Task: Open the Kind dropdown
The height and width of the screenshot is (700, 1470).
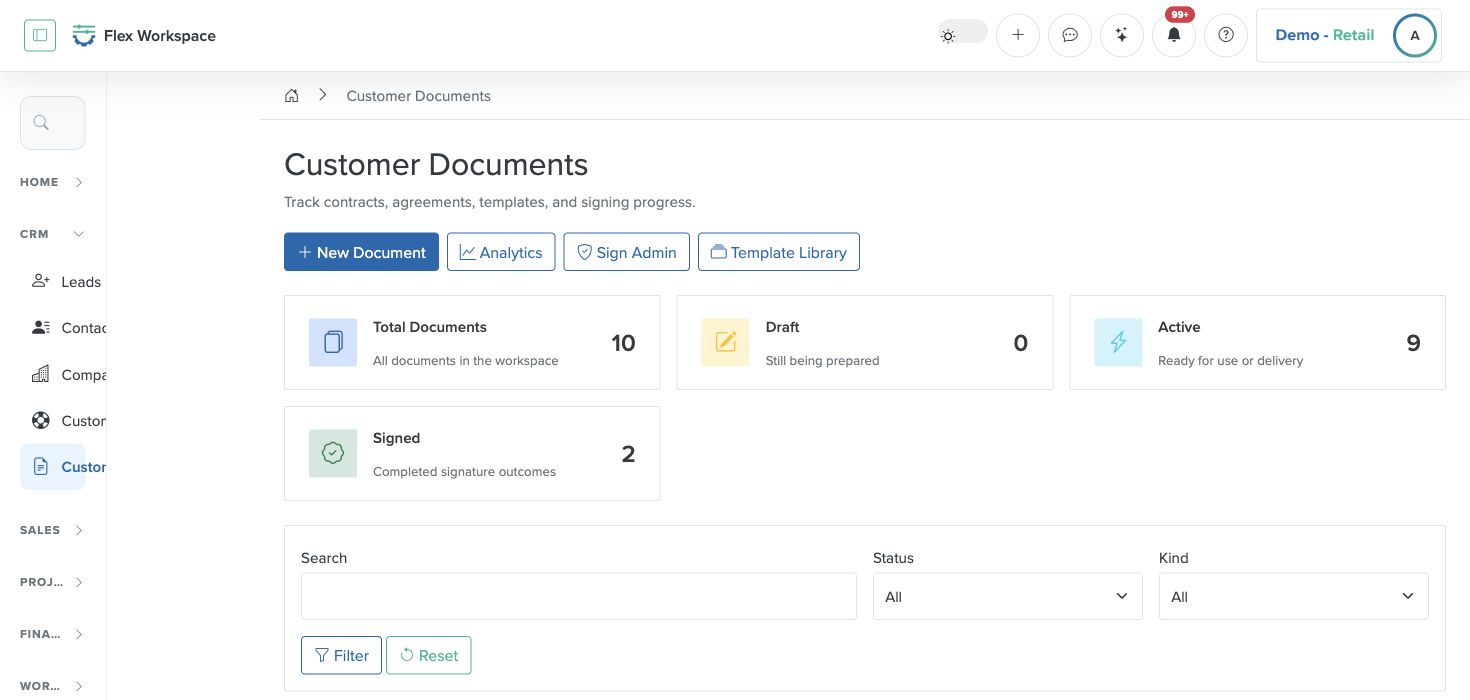Action: point(1293,596)
